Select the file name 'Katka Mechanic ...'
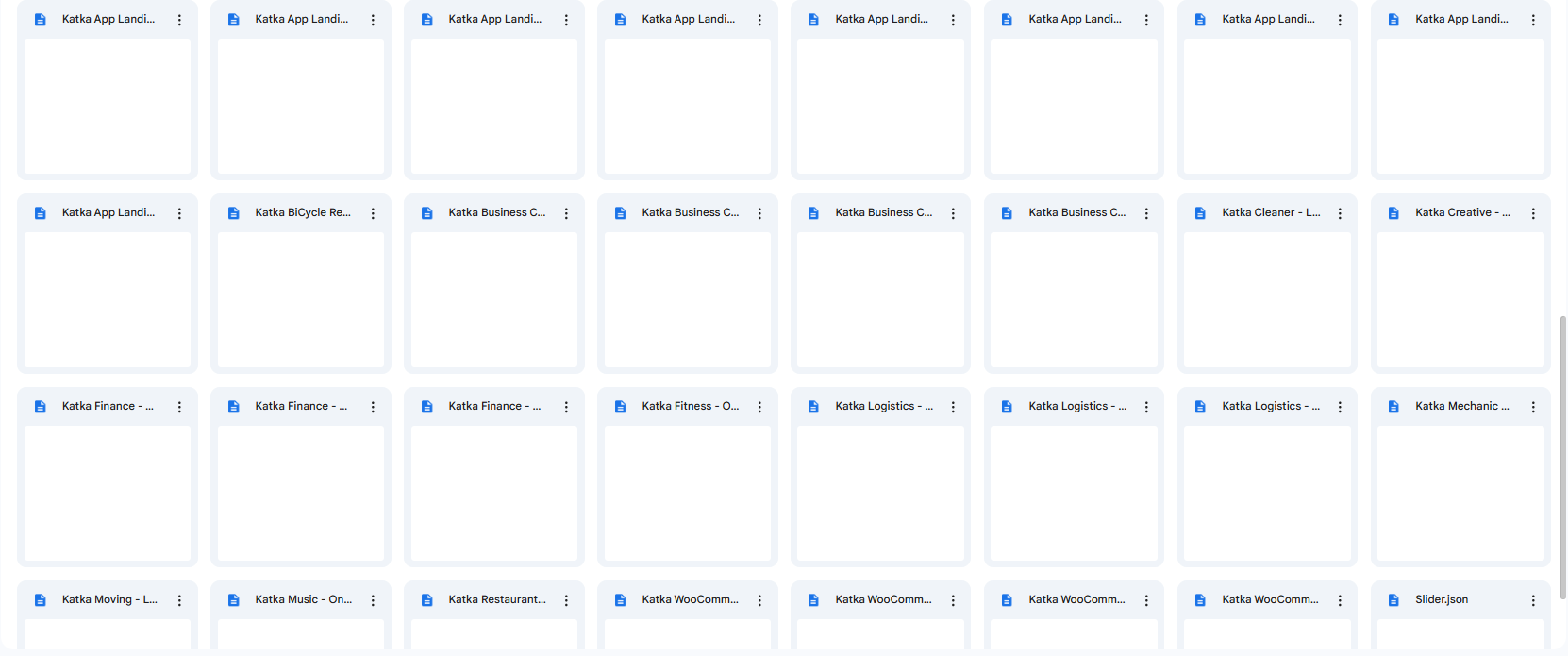 tap(1462, 406)
